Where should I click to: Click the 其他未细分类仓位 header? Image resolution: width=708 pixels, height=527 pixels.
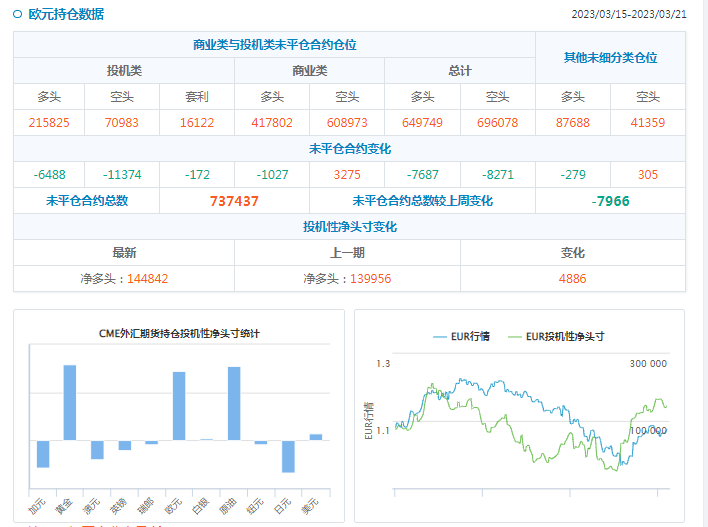[x=610, y=58]
